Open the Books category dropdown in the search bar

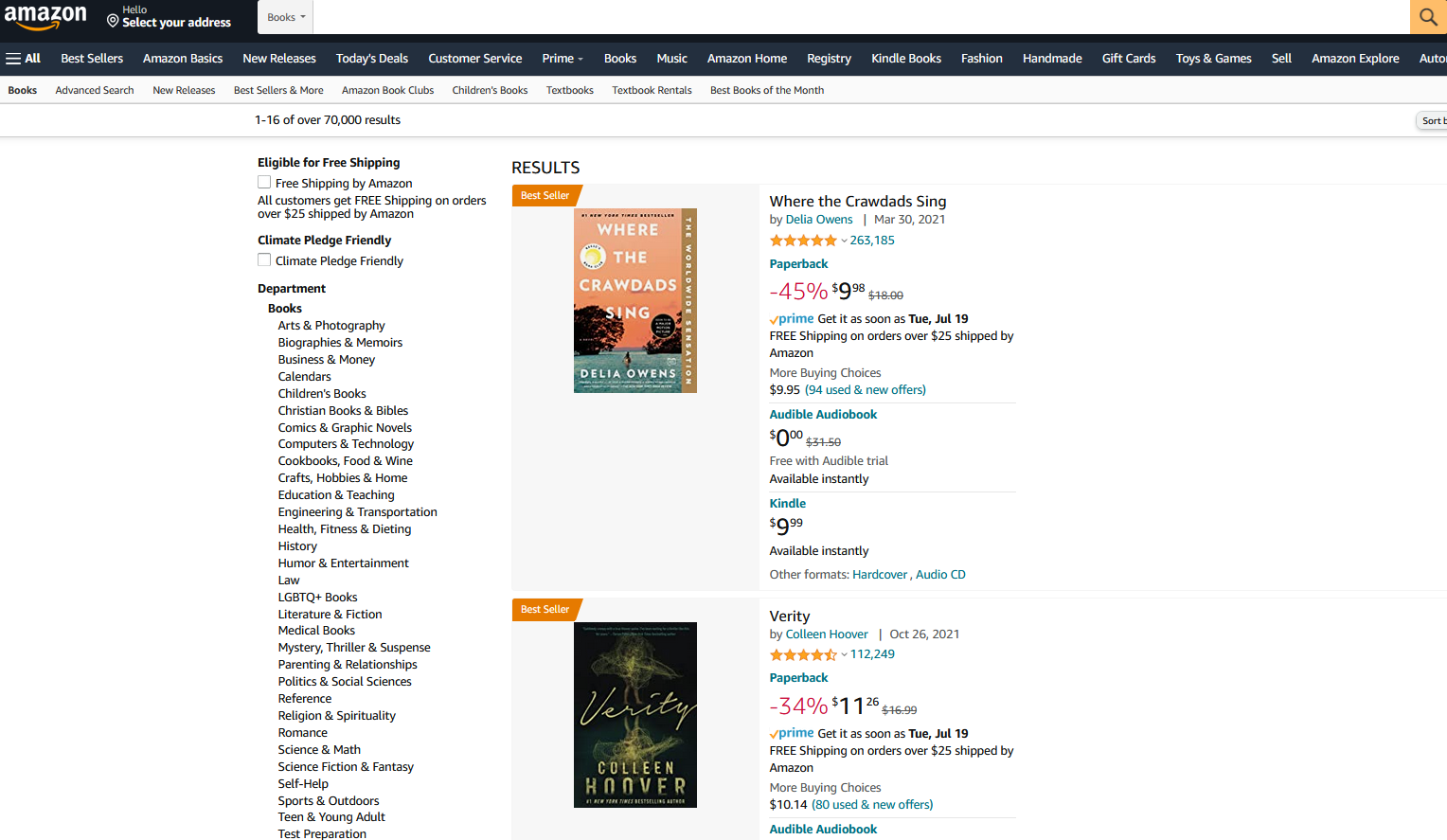285,17
